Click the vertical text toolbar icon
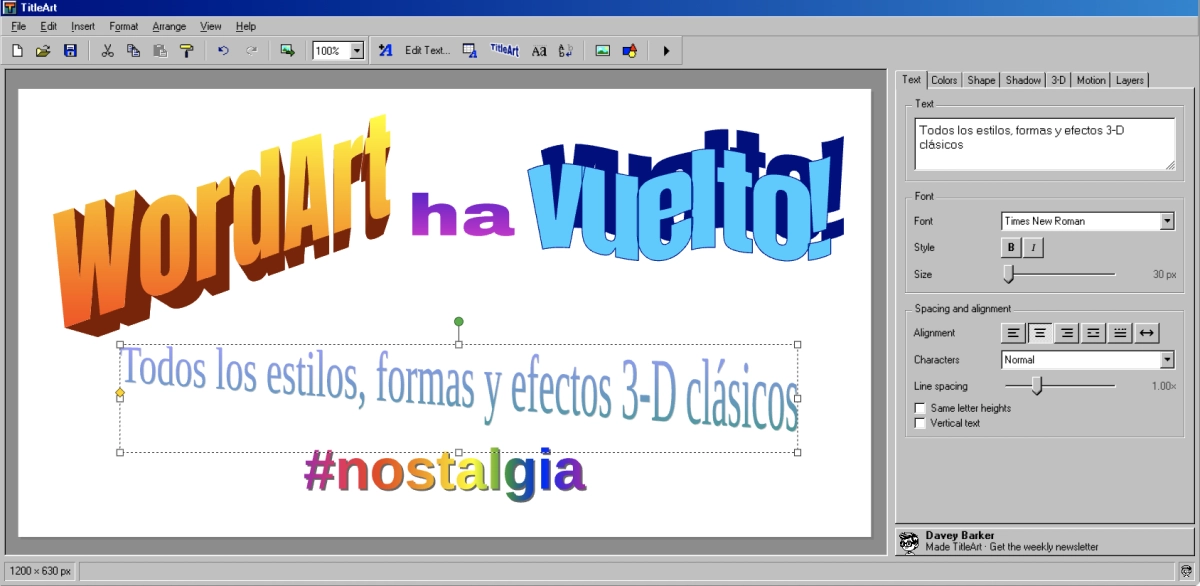Screen dimensions: 1200x586 [x=565, y=50]
